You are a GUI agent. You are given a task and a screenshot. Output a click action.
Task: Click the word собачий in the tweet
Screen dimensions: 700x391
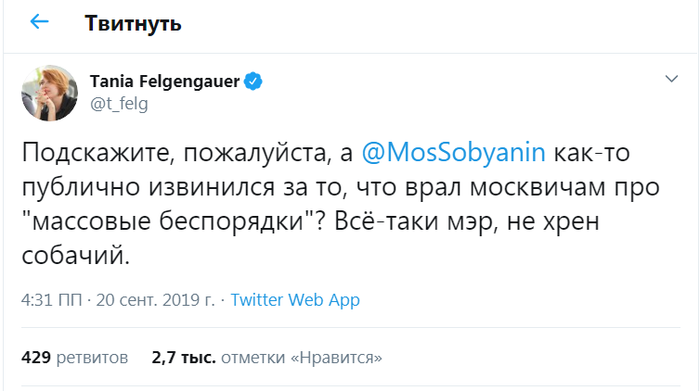tap(75, 256)
